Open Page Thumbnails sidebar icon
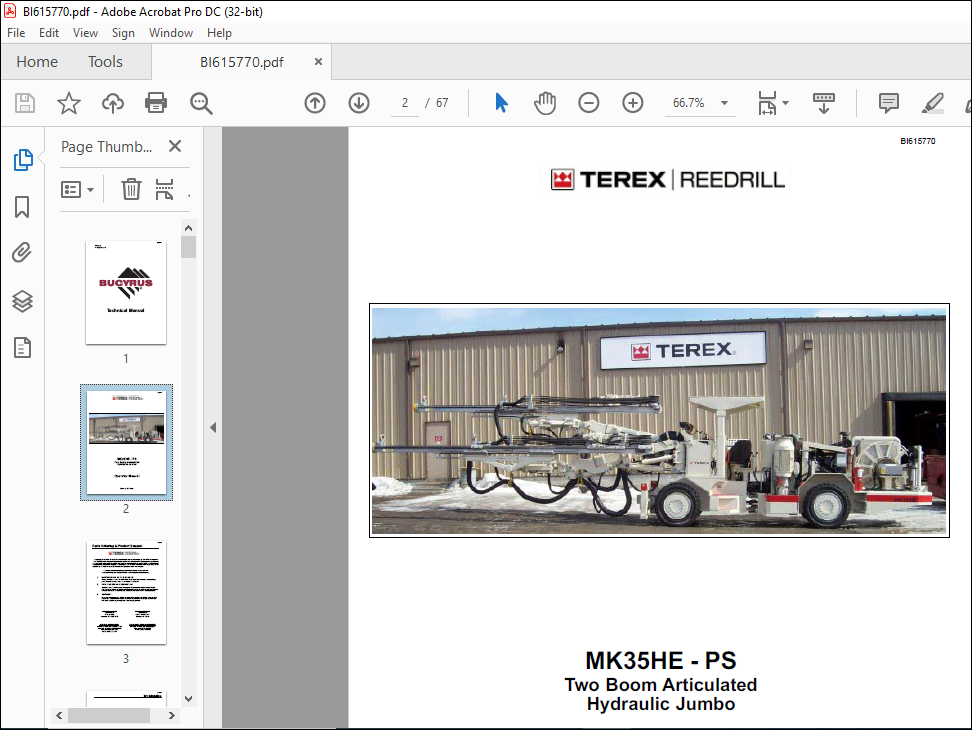The height and width of the screenshot is (730, 972). pos(23,160)
